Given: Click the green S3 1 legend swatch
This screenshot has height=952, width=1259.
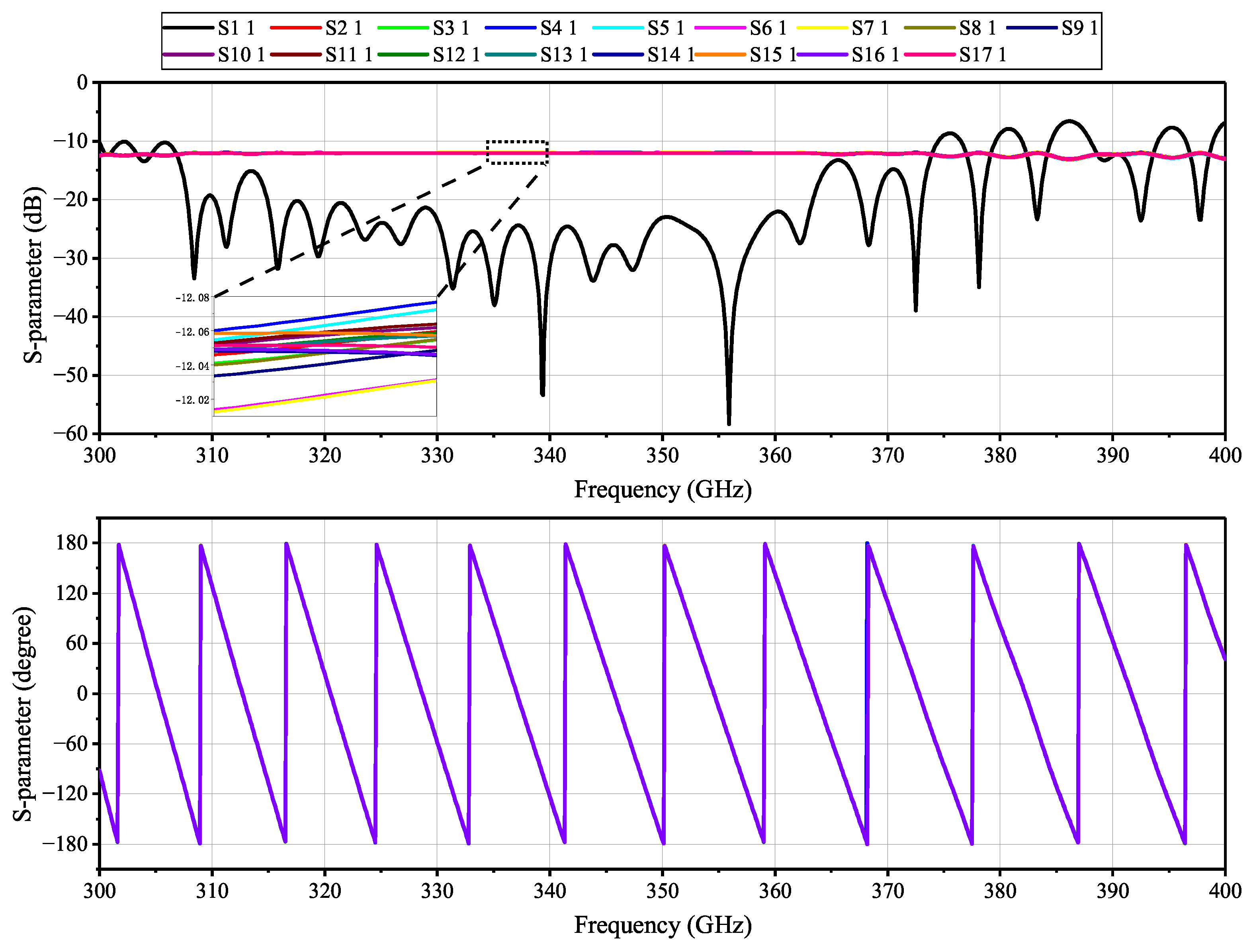Looking at the screenshot, I should point(403,27).
